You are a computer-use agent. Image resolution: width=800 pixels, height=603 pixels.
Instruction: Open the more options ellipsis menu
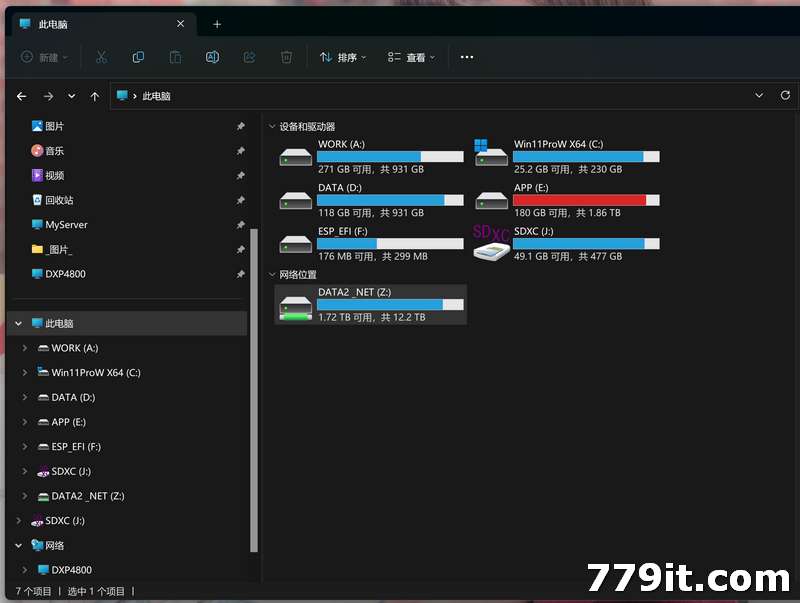[x=467, y=57]
